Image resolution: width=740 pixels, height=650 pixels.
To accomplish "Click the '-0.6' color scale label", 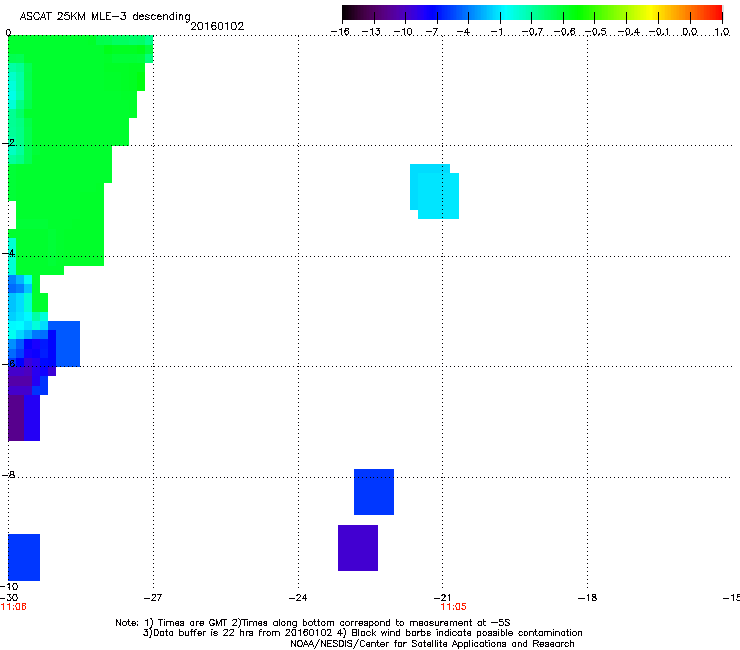I will [x=564, y=32].
